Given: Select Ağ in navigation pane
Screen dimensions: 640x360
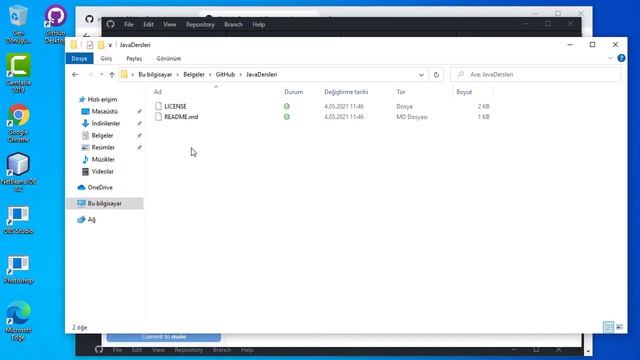Looking at the screenshot, I should coord(91,219).
